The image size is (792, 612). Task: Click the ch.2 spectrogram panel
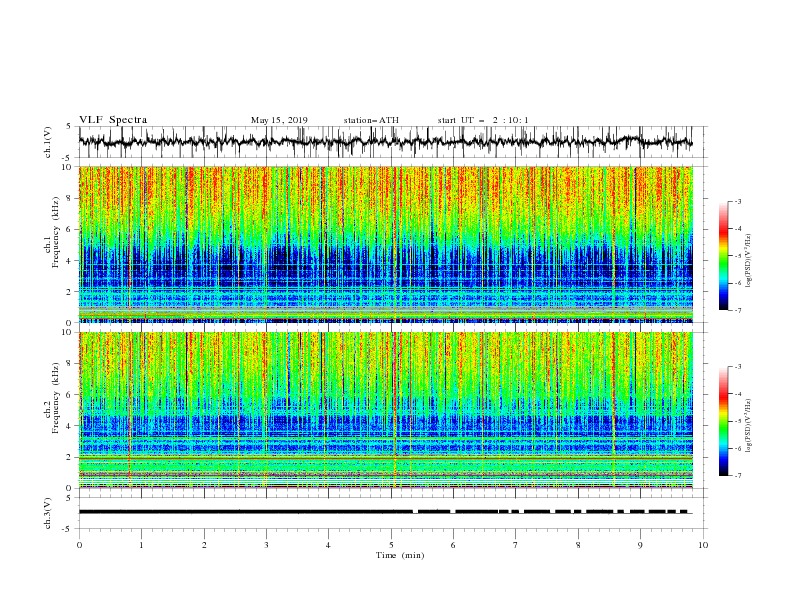[385, 410]
